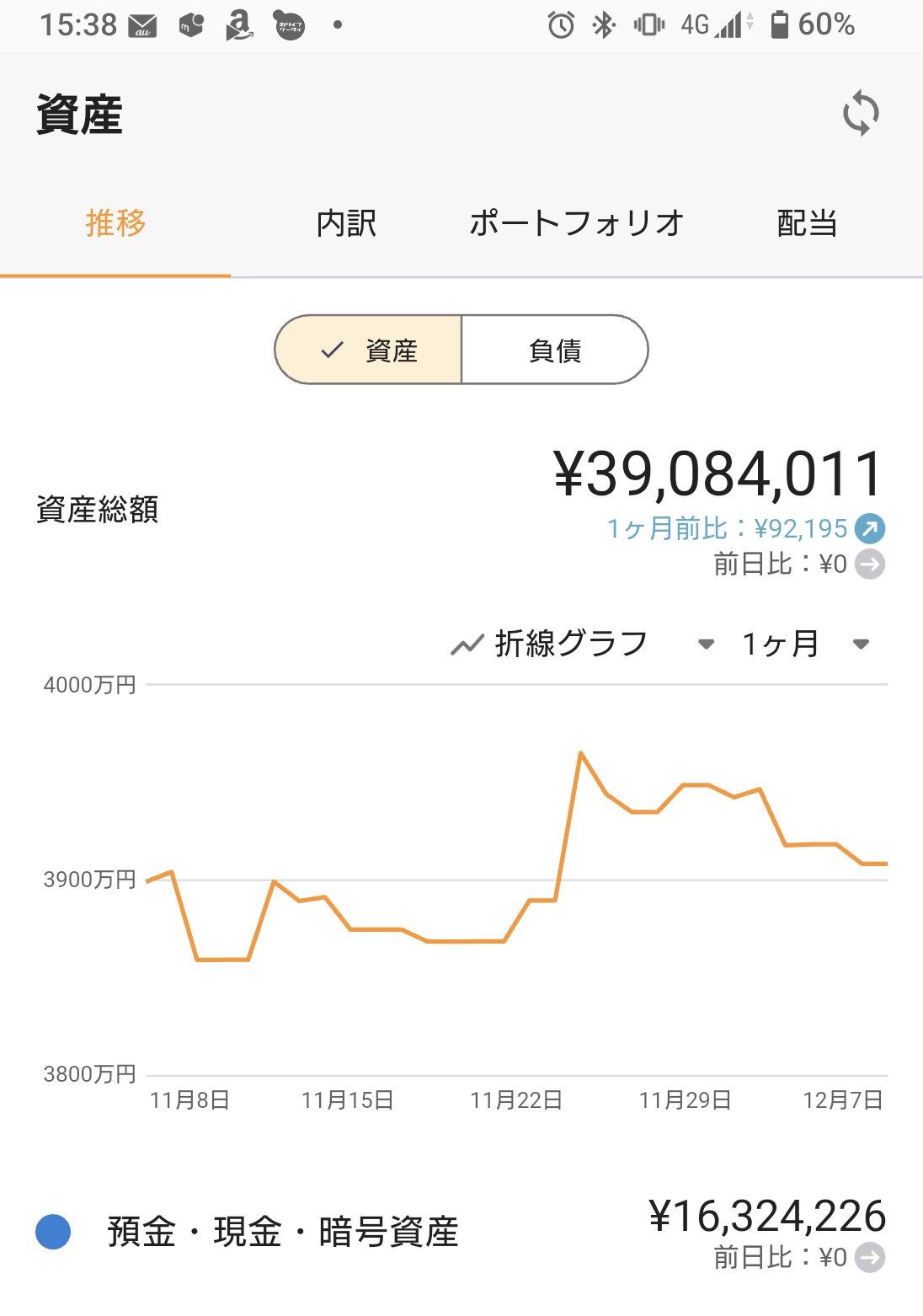Select the 推移 tab
Image resolution: width=923 pixels, height=1316 pixels.
[x=115, y=223]
